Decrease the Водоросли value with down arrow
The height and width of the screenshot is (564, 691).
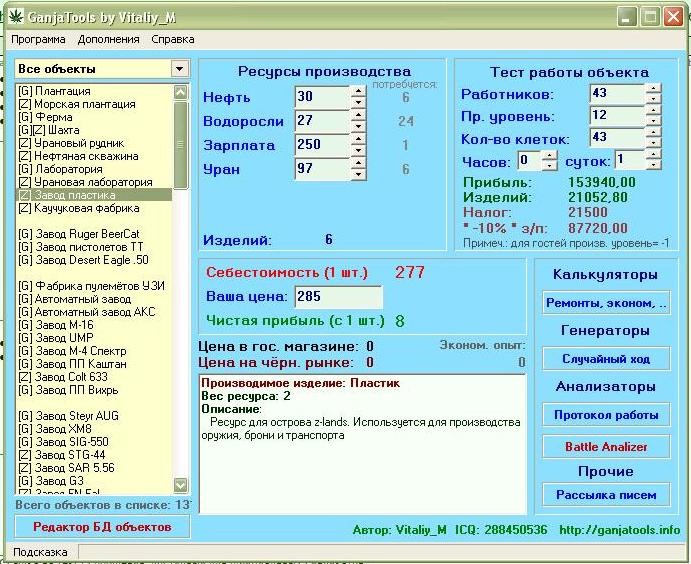coord(358,126)
